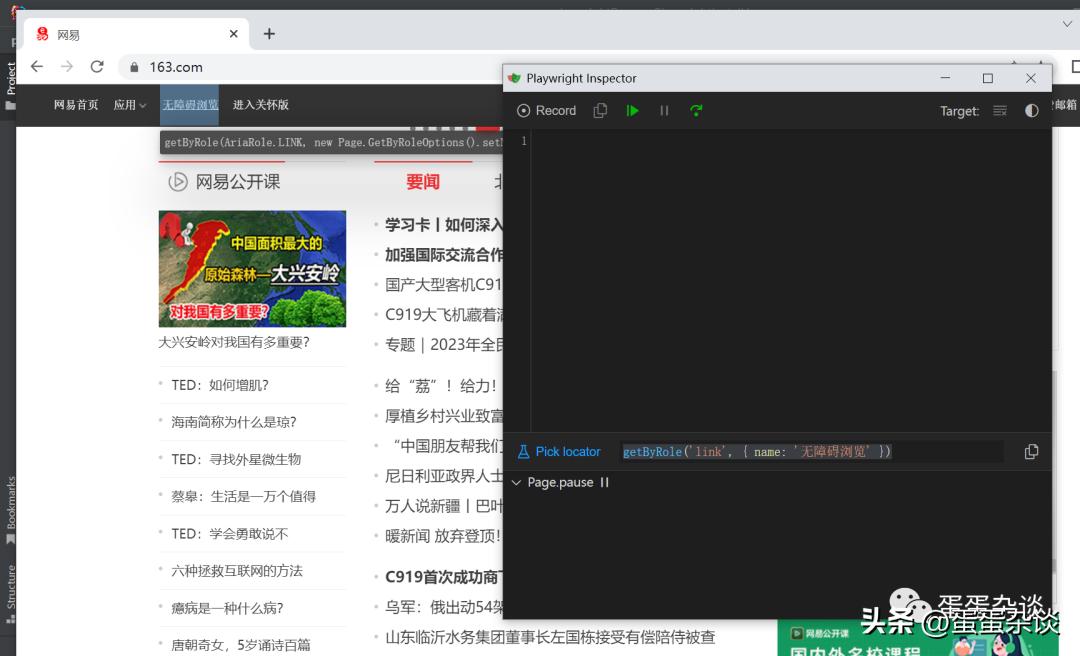
Task: Resume script execution with the green play icon
Action: pos(632,110)
